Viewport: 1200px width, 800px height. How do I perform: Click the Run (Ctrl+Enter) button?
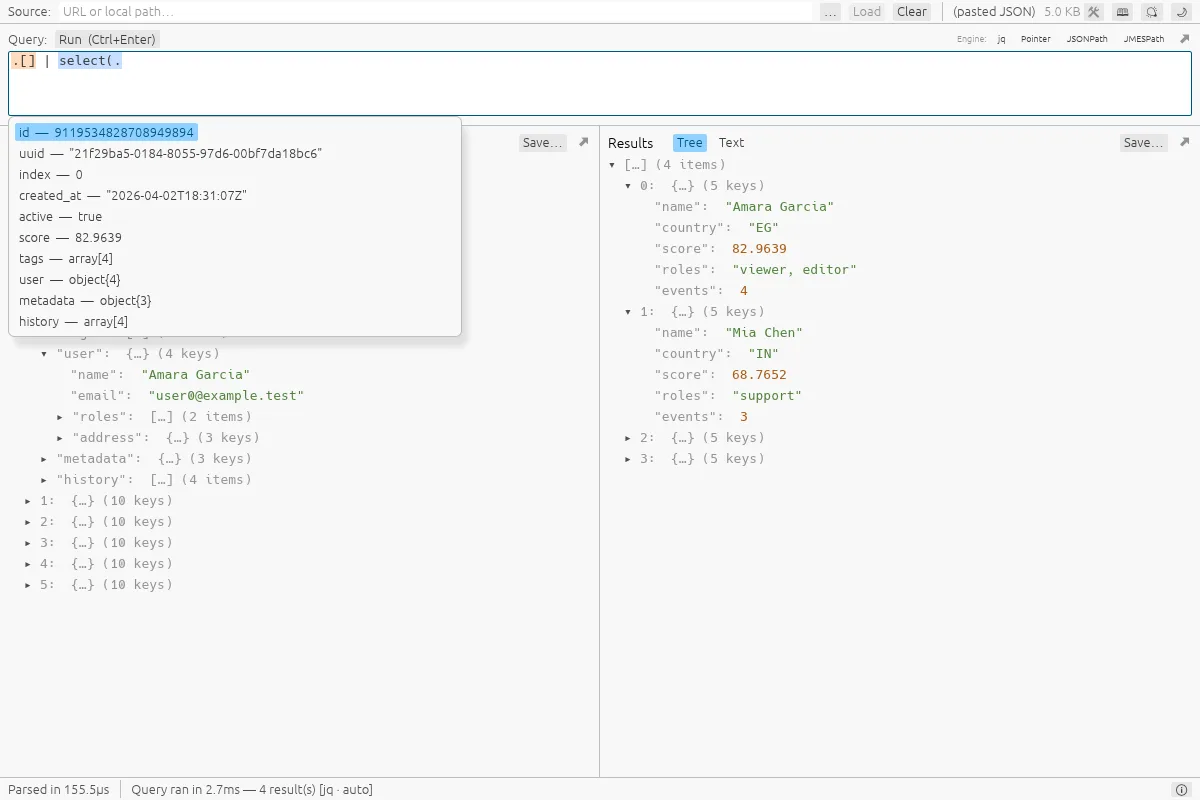(107, 39)
